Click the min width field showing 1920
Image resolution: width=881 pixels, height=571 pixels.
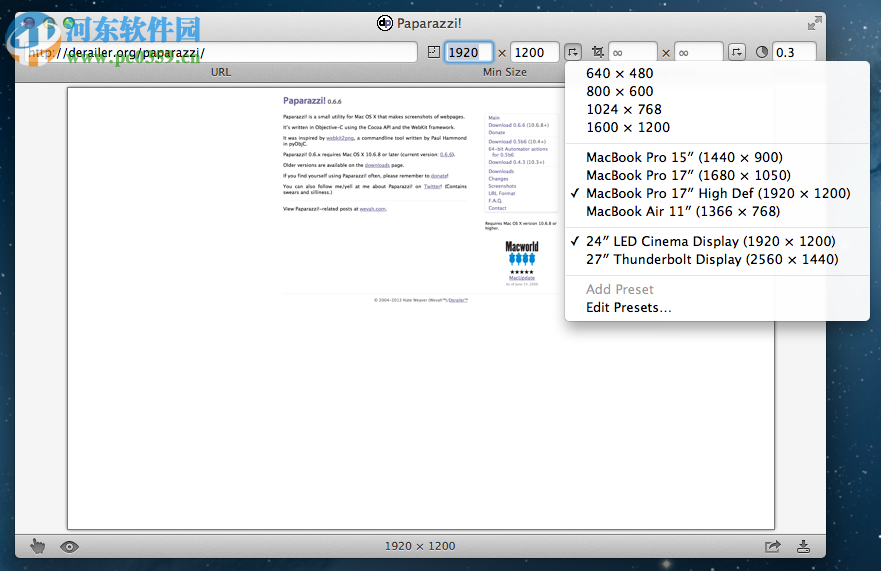click(469, 52)
